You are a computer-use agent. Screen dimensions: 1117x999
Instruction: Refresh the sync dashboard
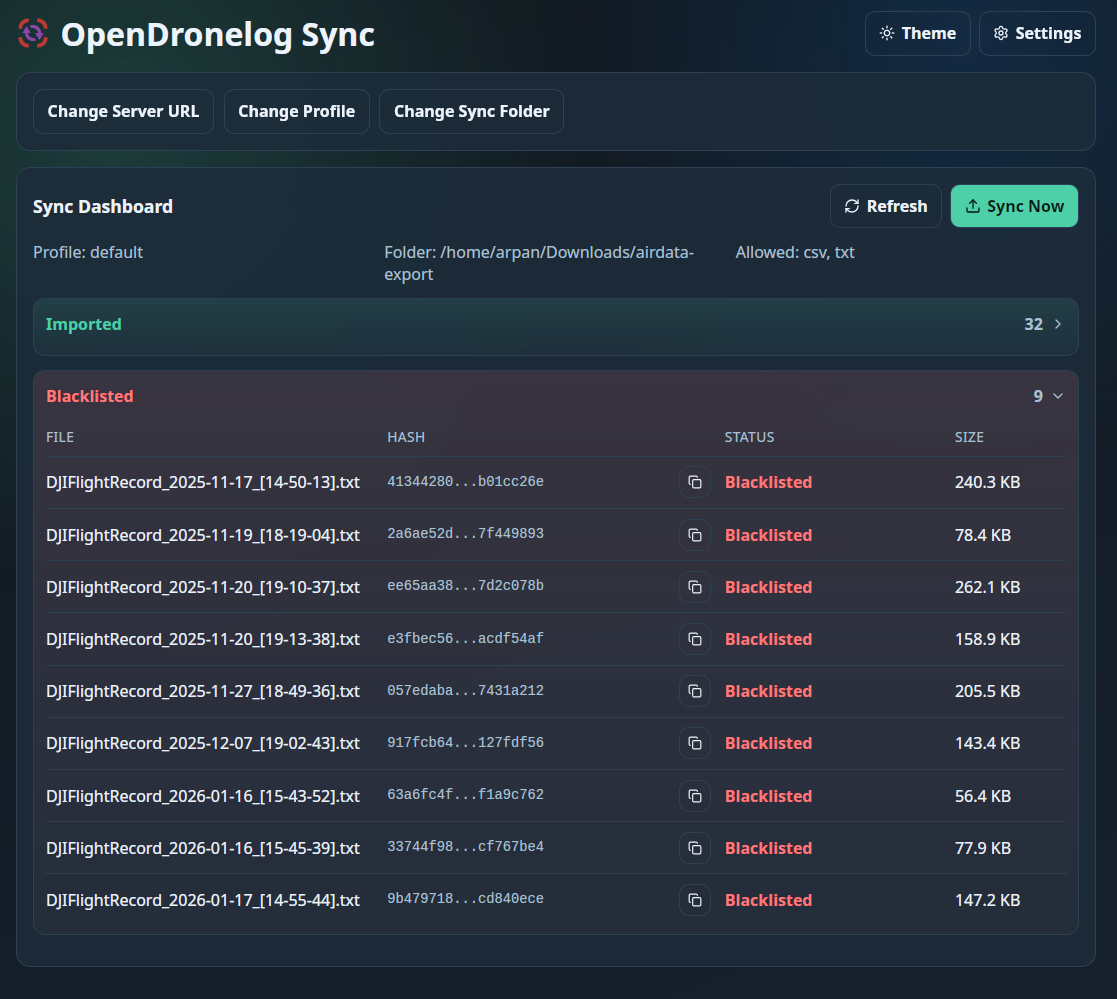885,206
